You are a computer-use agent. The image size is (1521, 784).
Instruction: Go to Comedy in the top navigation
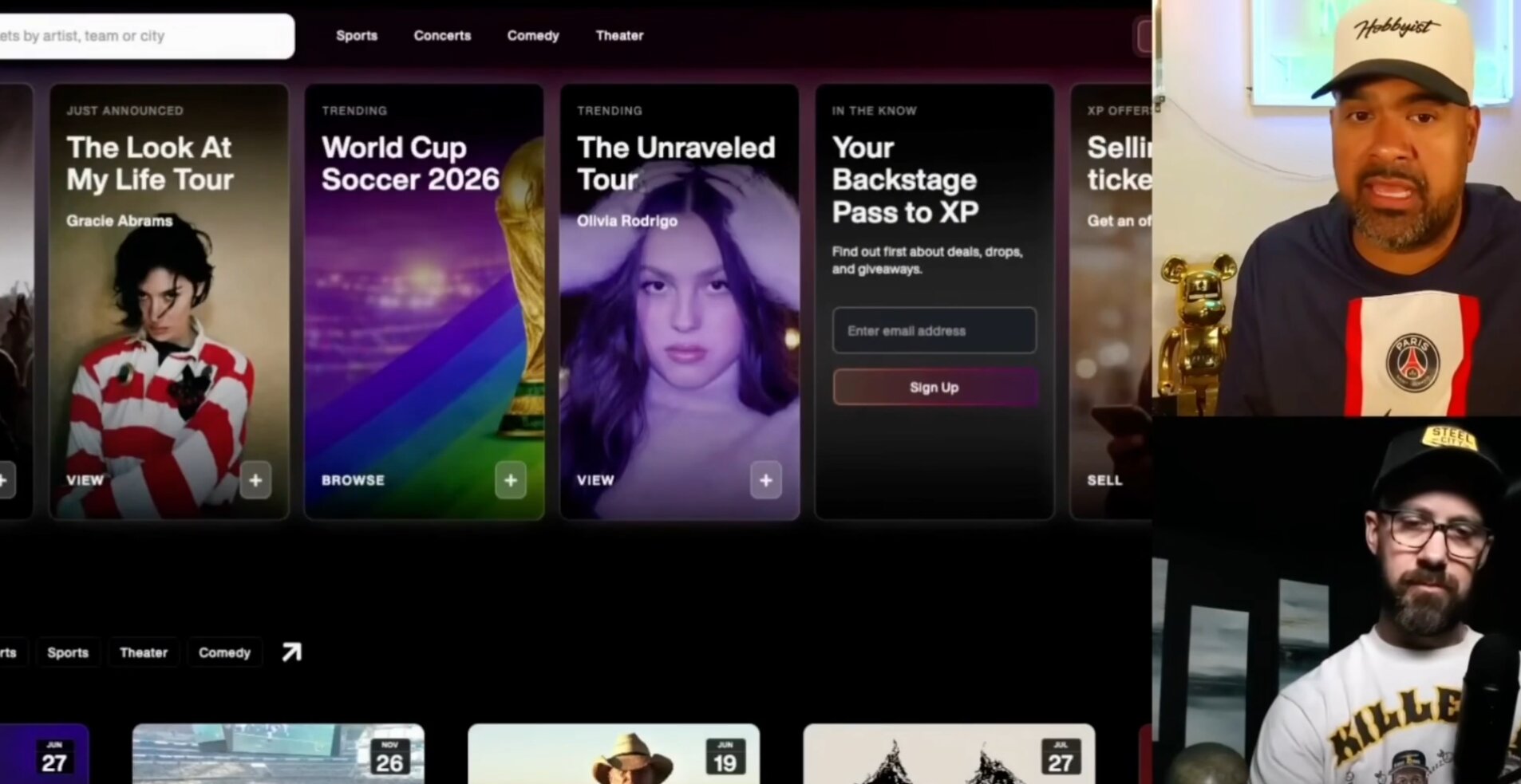(x=533, y=36)
